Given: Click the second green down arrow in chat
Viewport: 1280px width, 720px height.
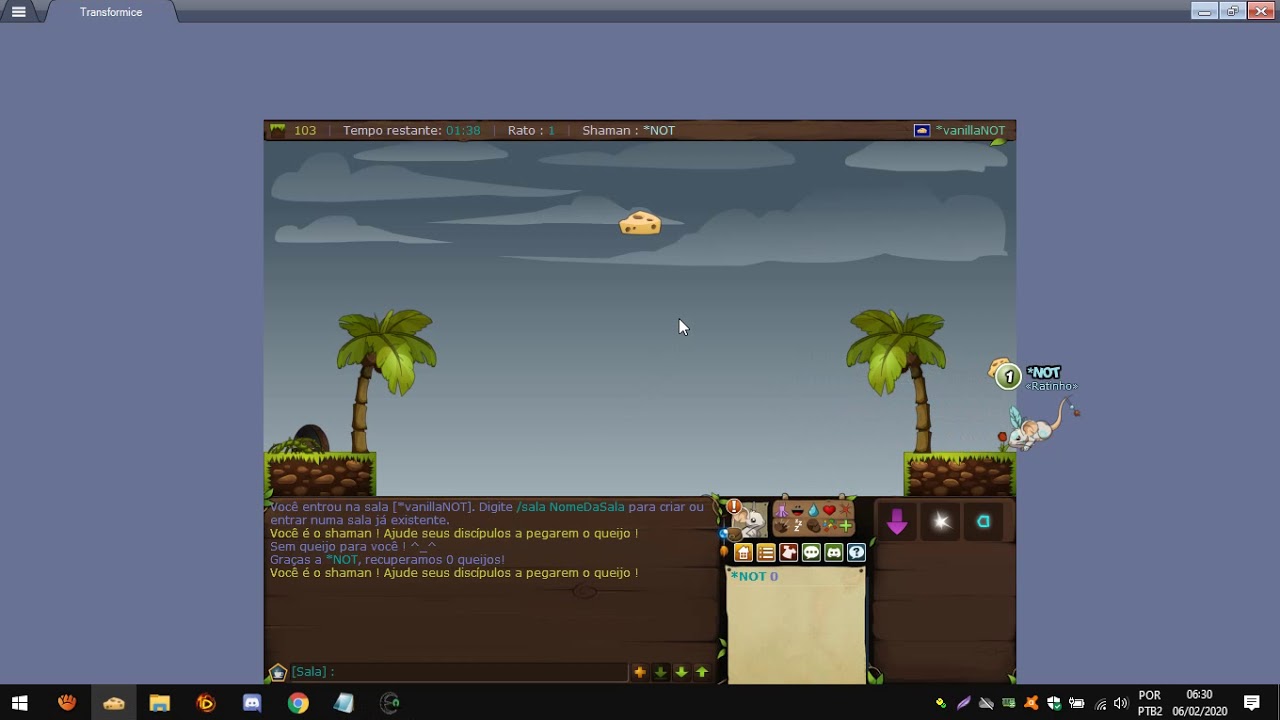Looking at the screenshot, I should point(681,672).
